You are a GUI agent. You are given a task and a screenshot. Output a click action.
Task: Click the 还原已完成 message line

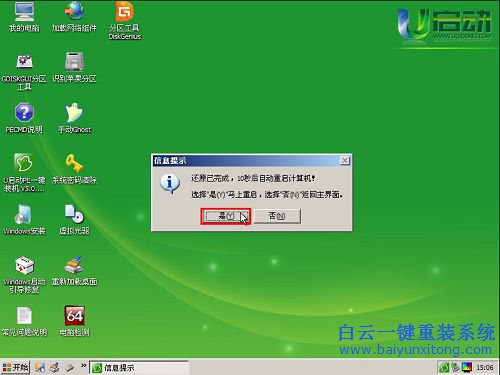tap(253, 178)
